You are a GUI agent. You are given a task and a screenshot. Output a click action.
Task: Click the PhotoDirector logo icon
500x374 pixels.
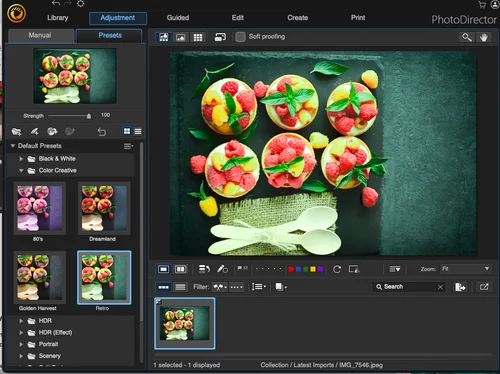tap(16, 14)
